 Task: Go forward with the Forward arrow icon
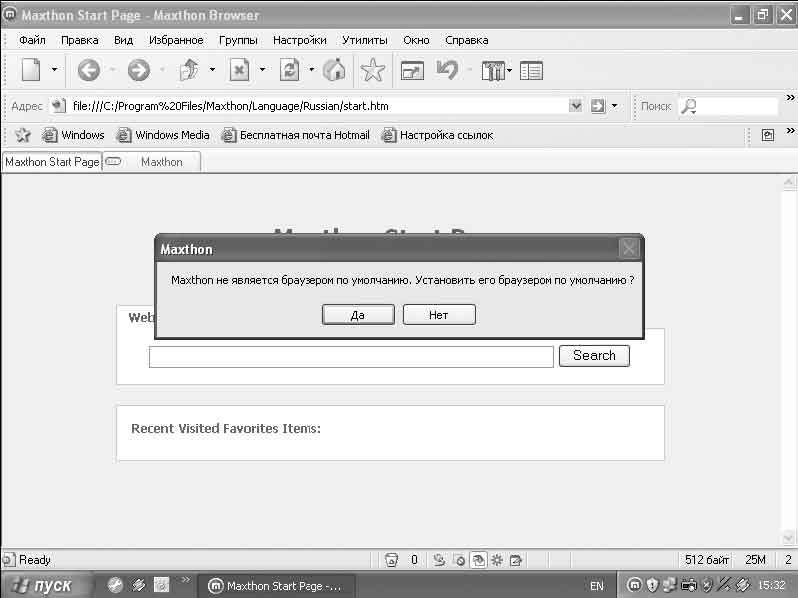(138, 70)
